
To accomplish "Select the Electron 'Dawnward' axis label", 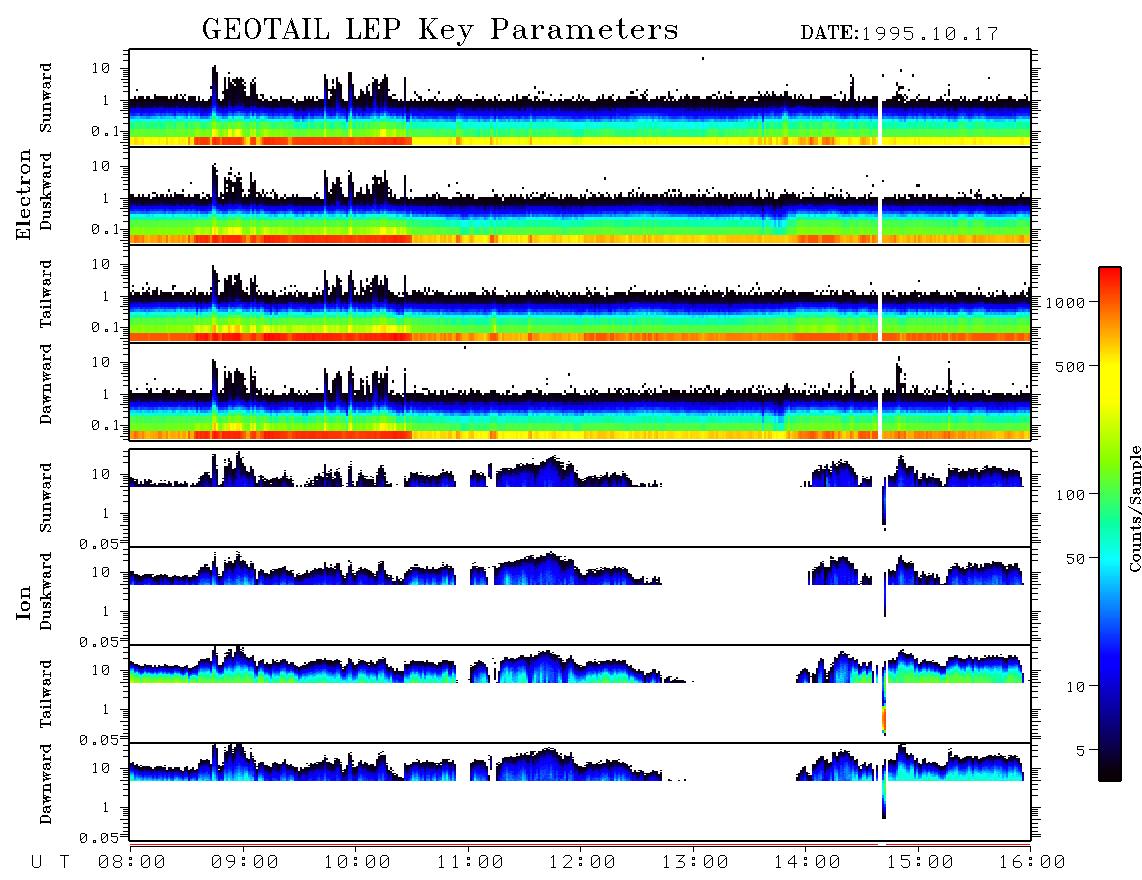I will point(46,384).
